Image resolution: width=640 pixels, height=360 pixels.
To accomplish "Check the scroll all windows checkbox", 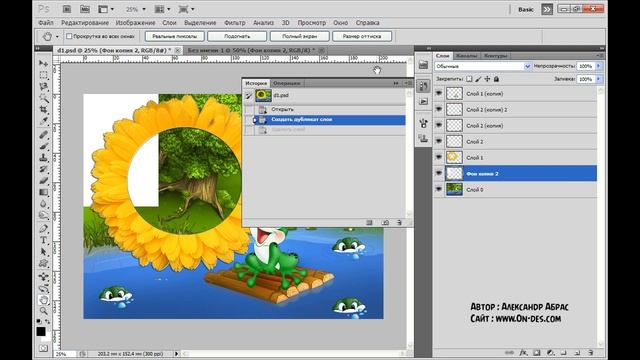I will [69, 36].
